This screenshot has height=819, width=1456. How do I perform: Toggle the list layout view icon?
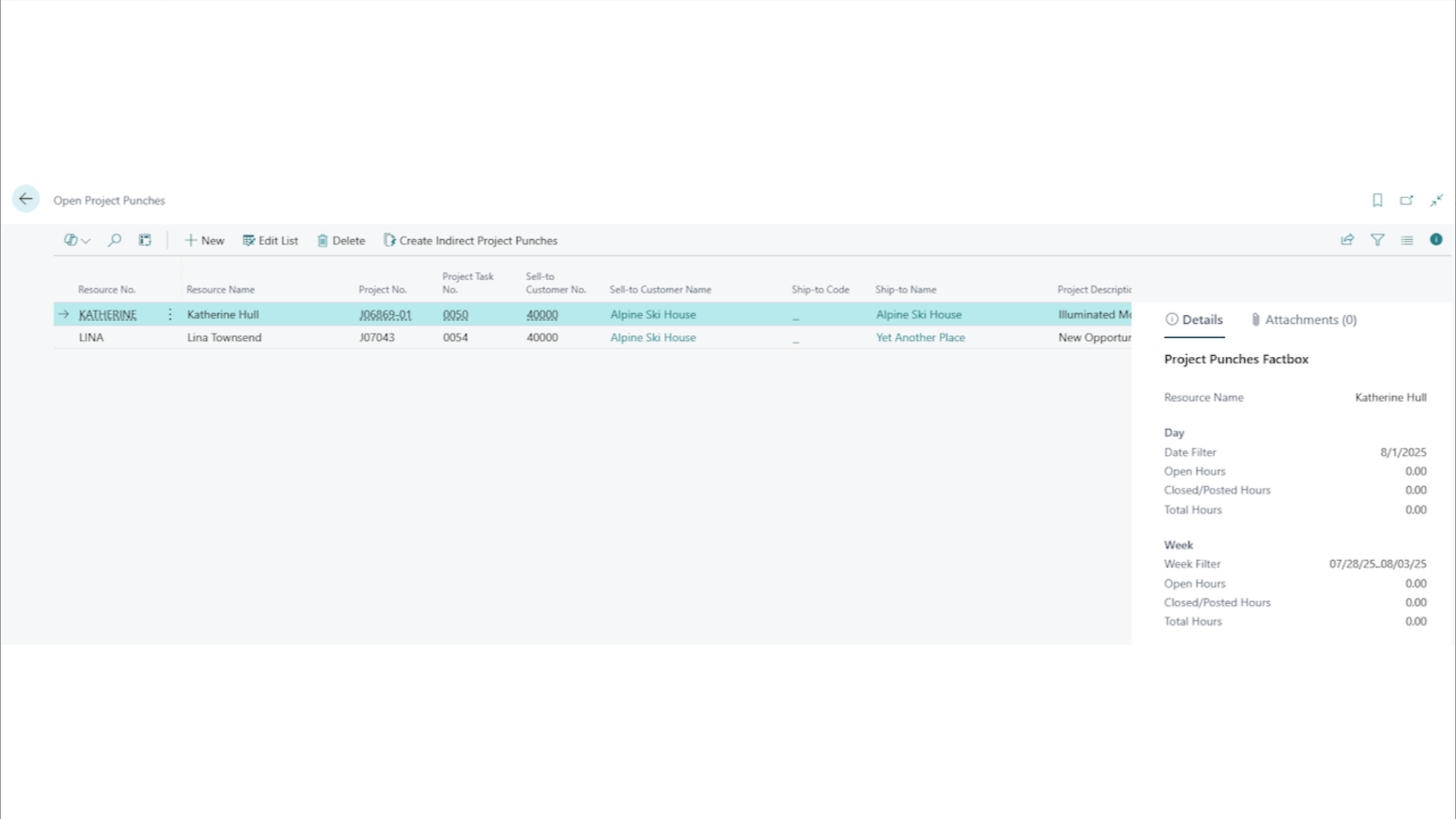[x=1406, y=240]
